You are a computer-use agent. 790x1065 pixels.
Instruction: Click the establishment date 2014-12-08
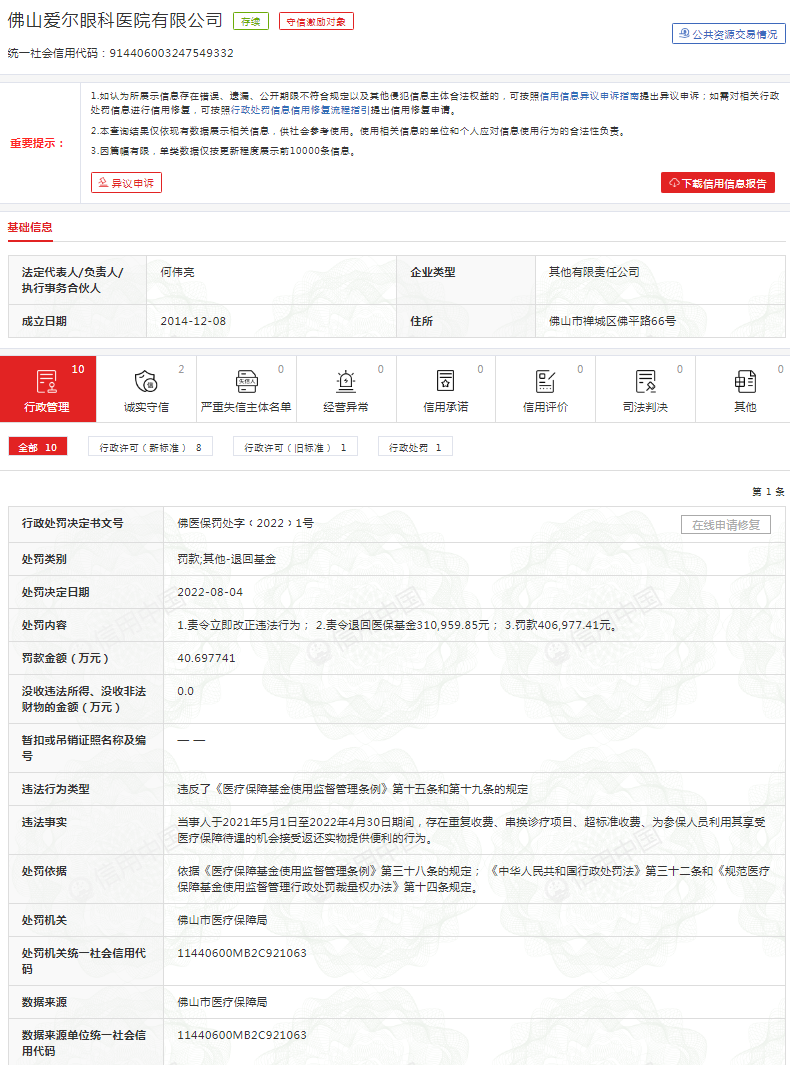(x=193, y=321)
